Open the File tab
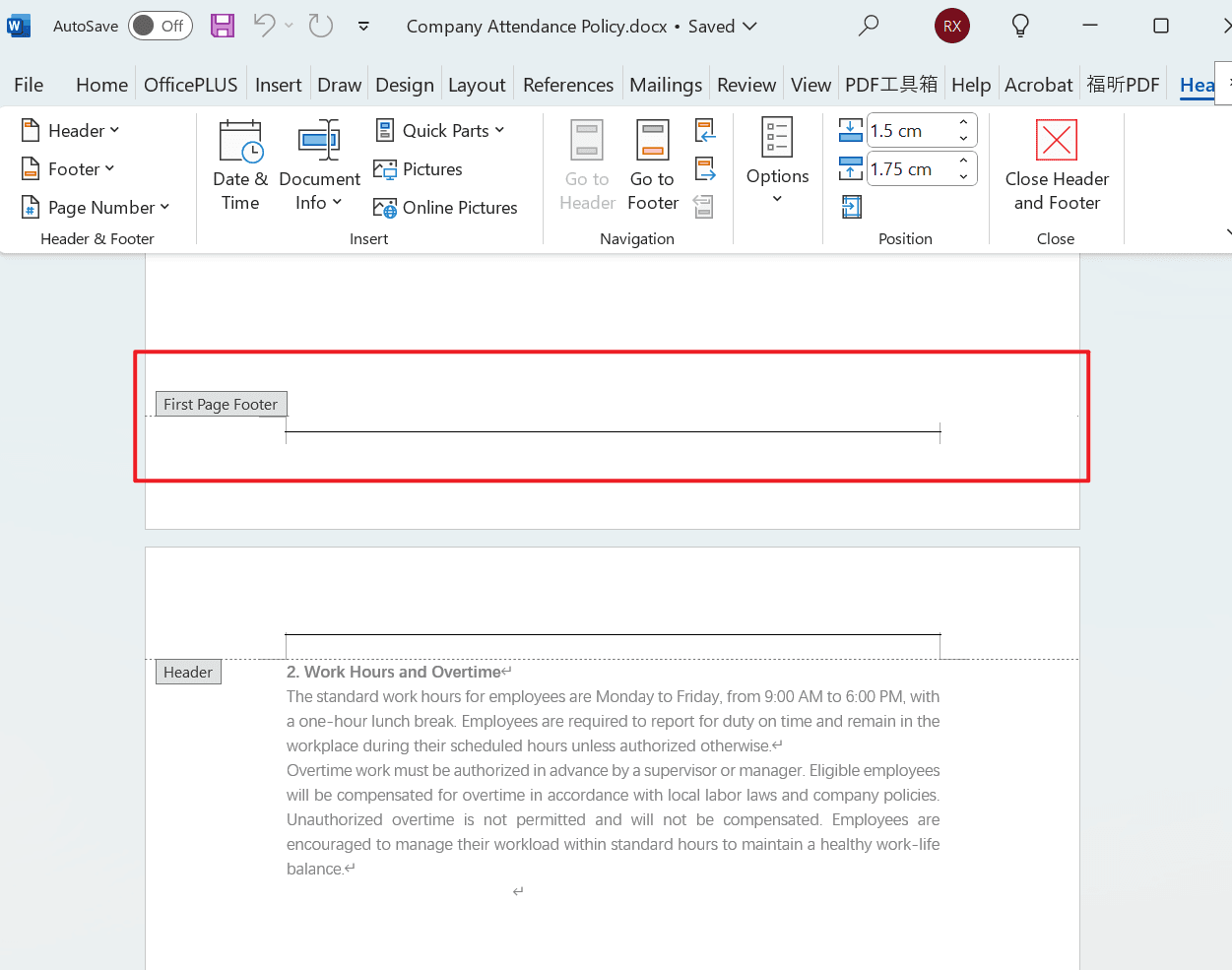The image size is (1232, 970). [29, 85]
